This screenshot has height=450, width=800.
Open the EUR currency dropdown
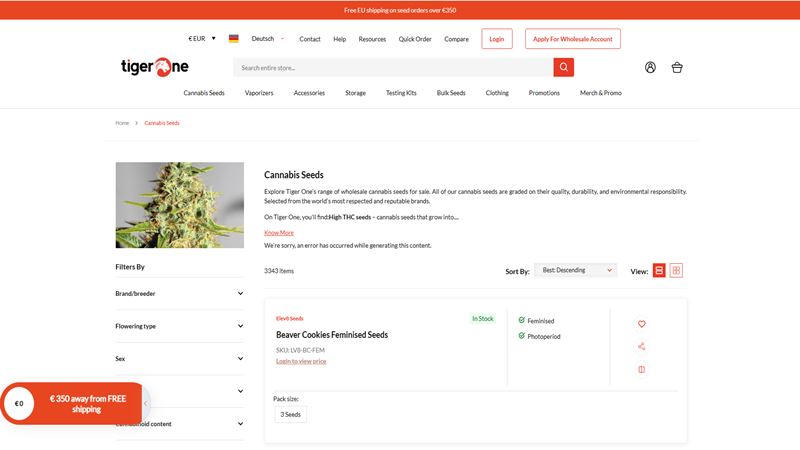[x=202, y=39]
